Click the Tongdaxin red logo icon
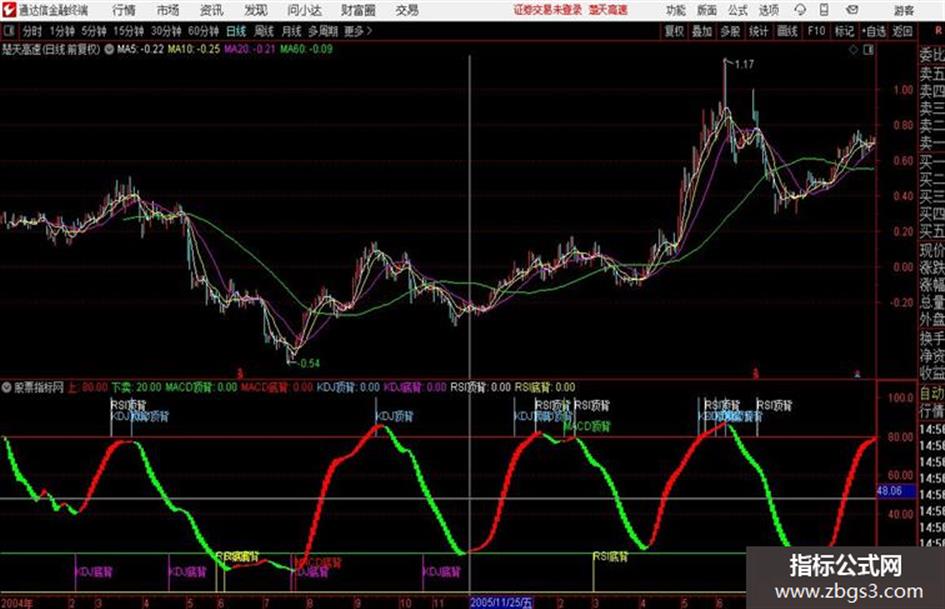 coord(8,10)
